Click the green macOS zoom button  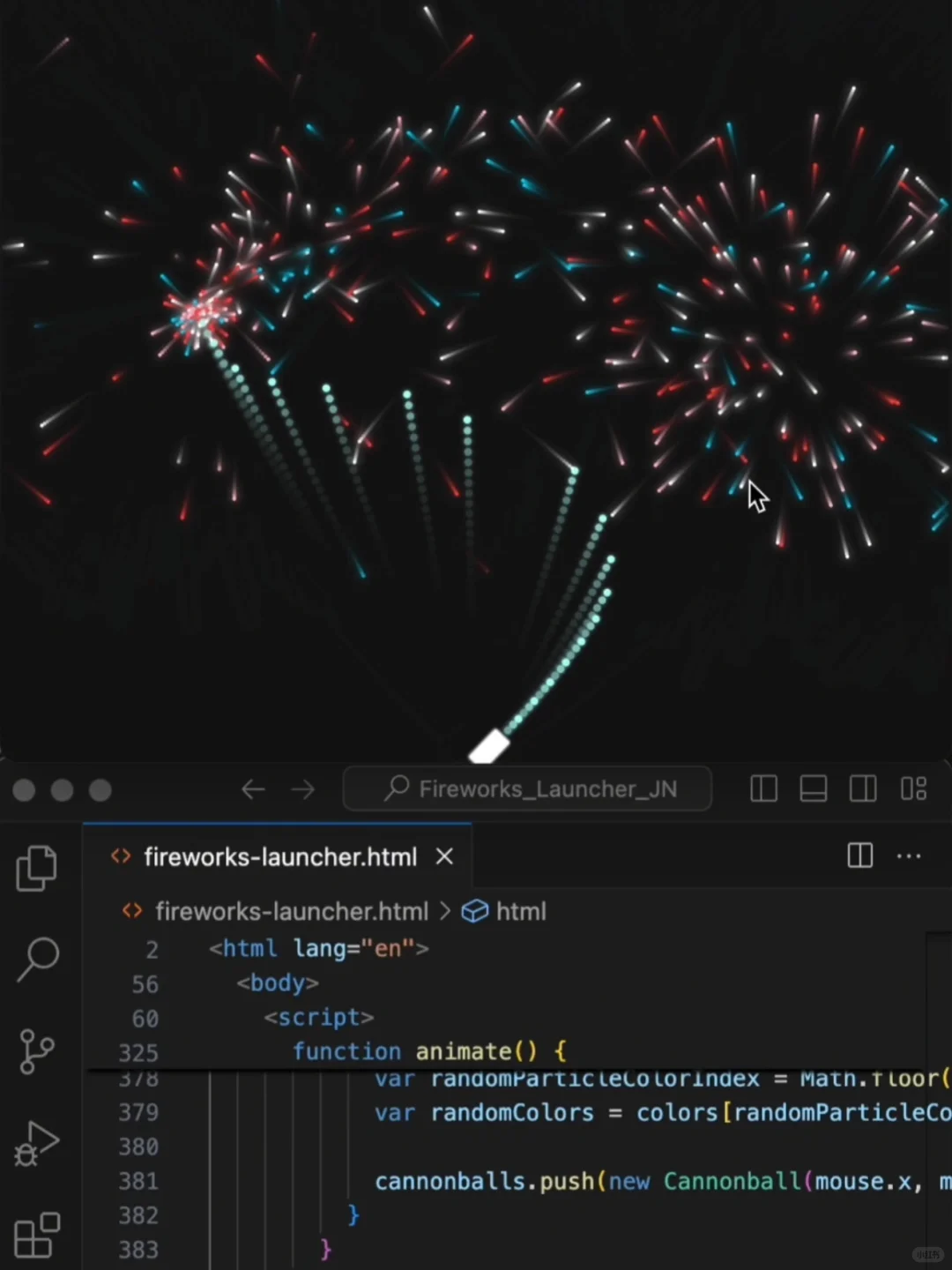(100, 790)
